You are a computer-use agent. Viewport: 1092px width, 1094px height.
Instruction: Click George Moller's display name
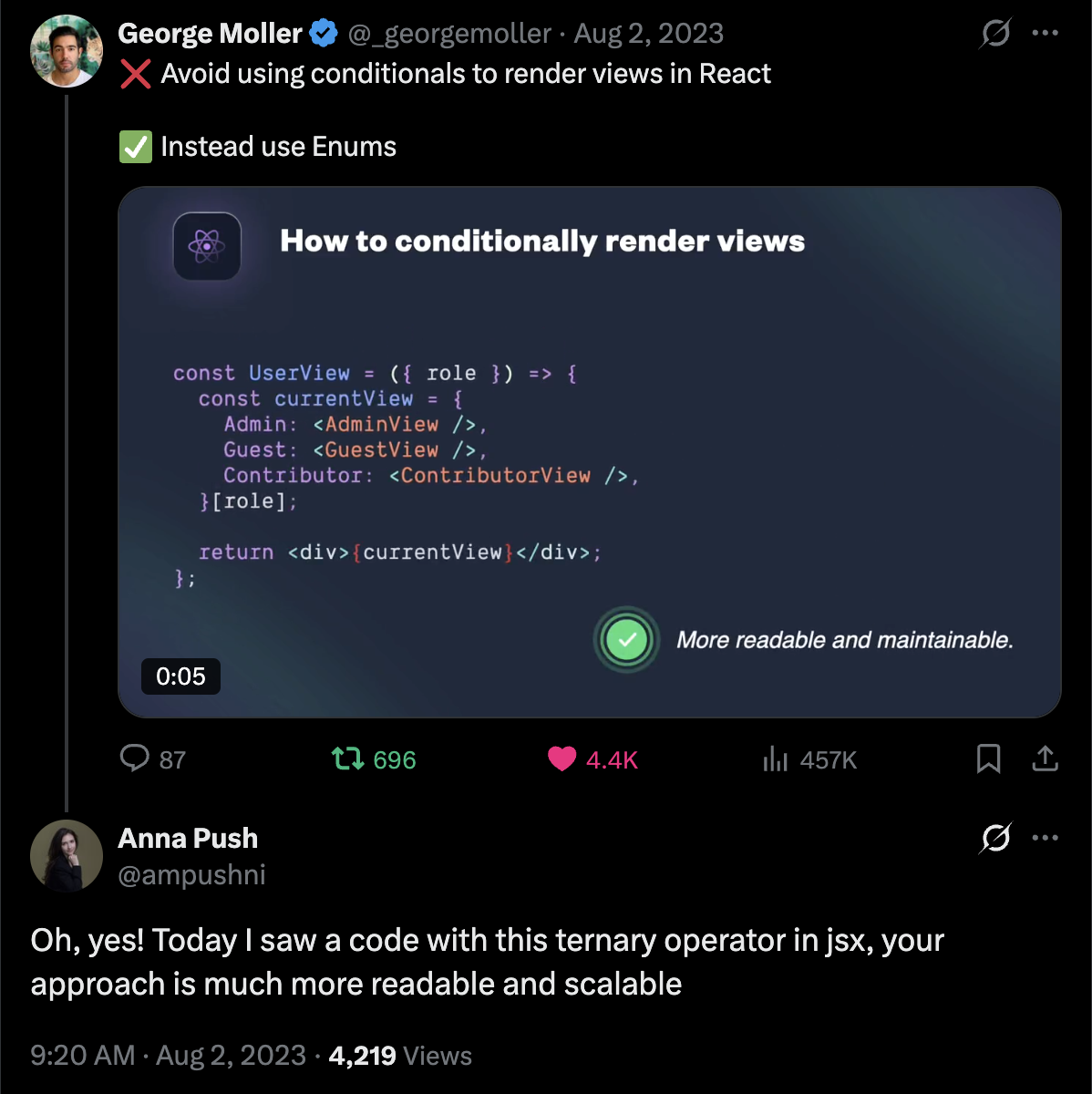(210, 34)
